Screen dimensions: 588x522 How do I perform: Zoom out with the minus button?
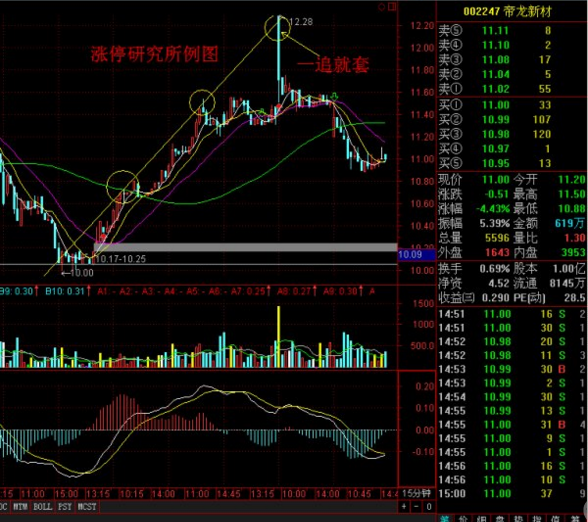tap(416, 507)
